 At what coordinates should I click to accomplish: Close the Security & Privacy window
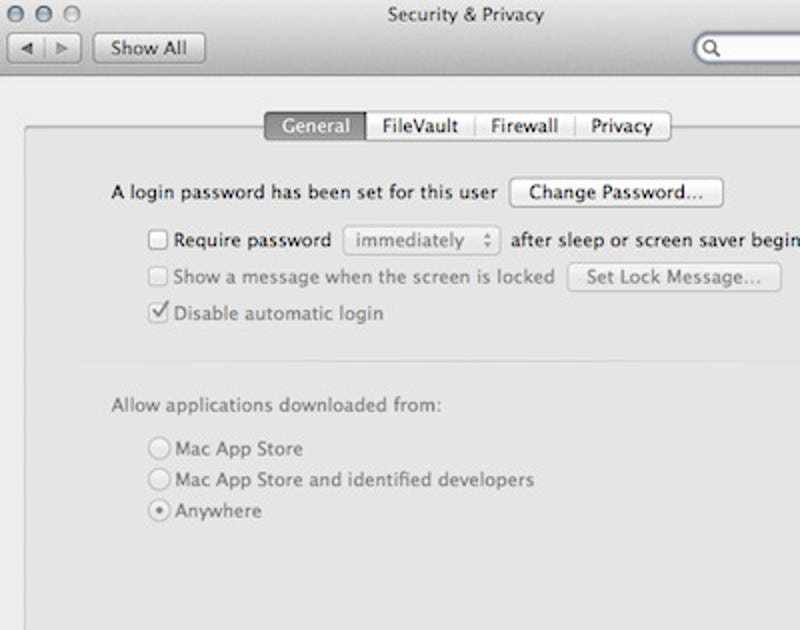(16, 14)
